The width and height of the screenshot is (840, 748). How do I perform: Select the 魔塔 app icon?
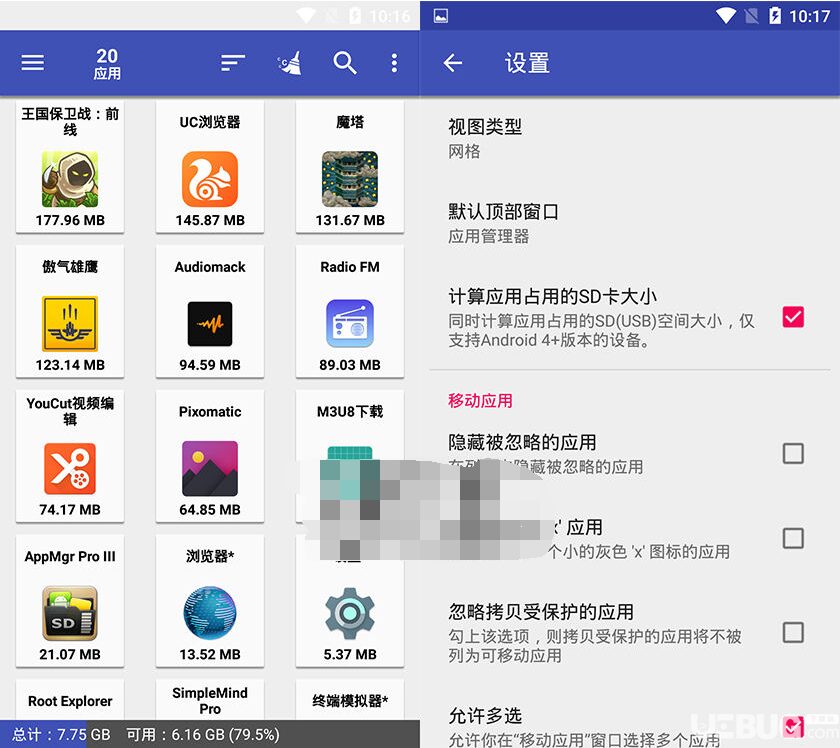pos(350,179)
